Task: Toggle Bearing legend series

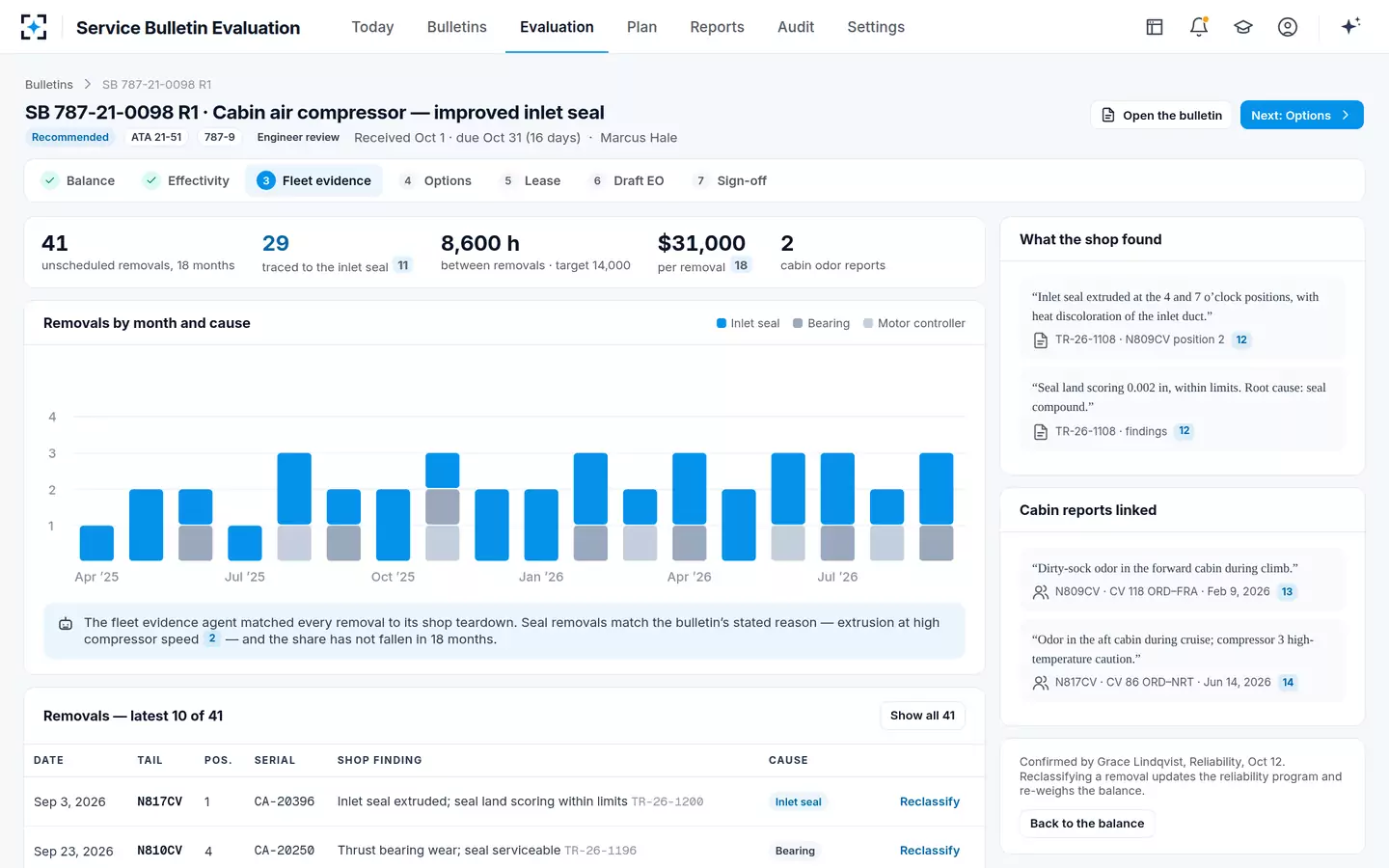Action: tap(821, 323)
